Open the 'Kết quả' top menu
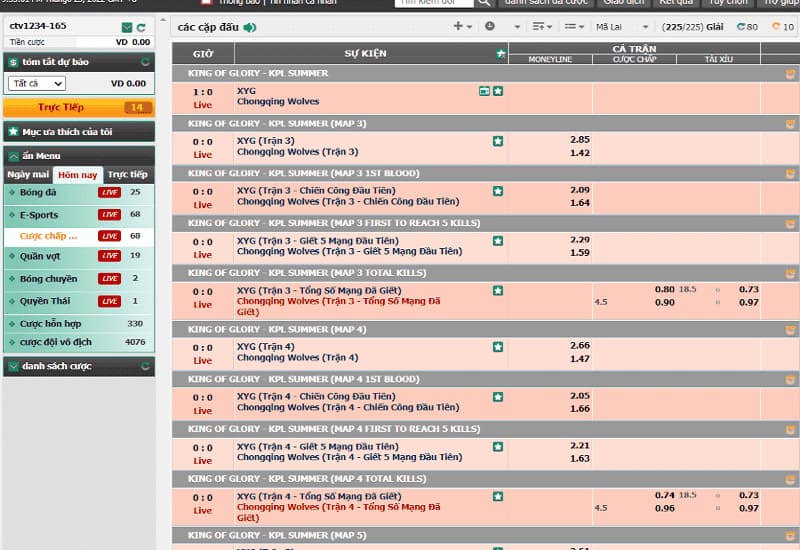 [x=676, y=3]
